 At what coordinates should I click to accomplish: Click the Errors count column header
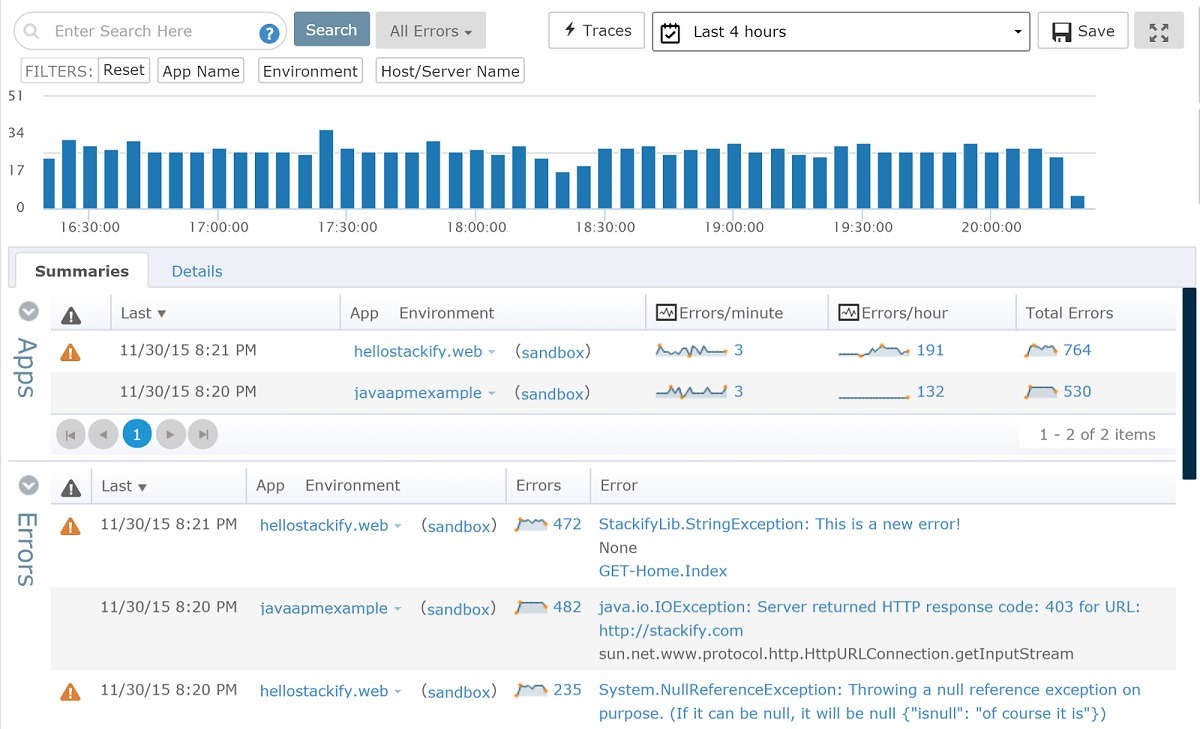tap(538, 486)
